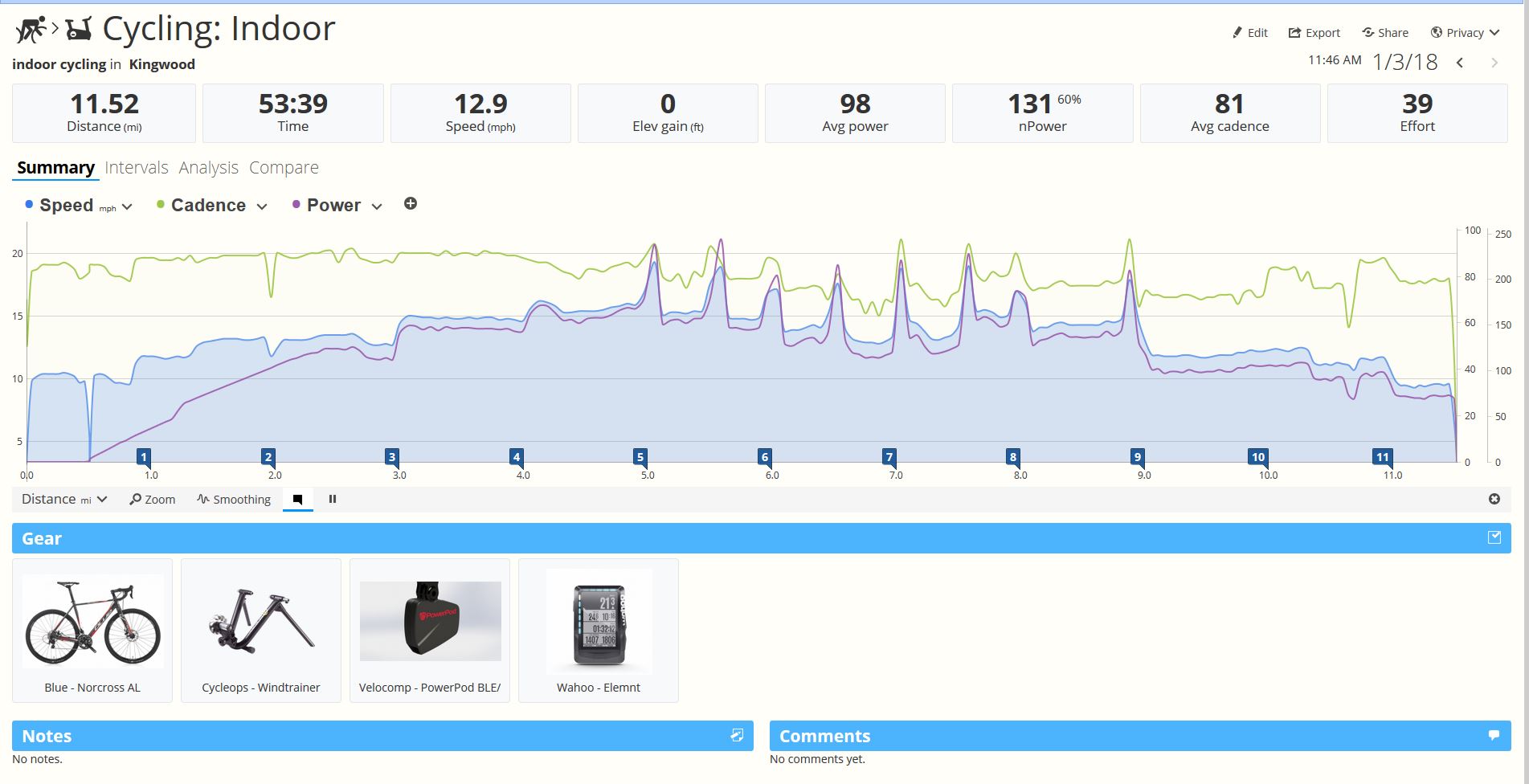Click lap marker 2 on chart
Image resolution: width=1529 pixels, height=784 pixels.
(x=268, y=457)
